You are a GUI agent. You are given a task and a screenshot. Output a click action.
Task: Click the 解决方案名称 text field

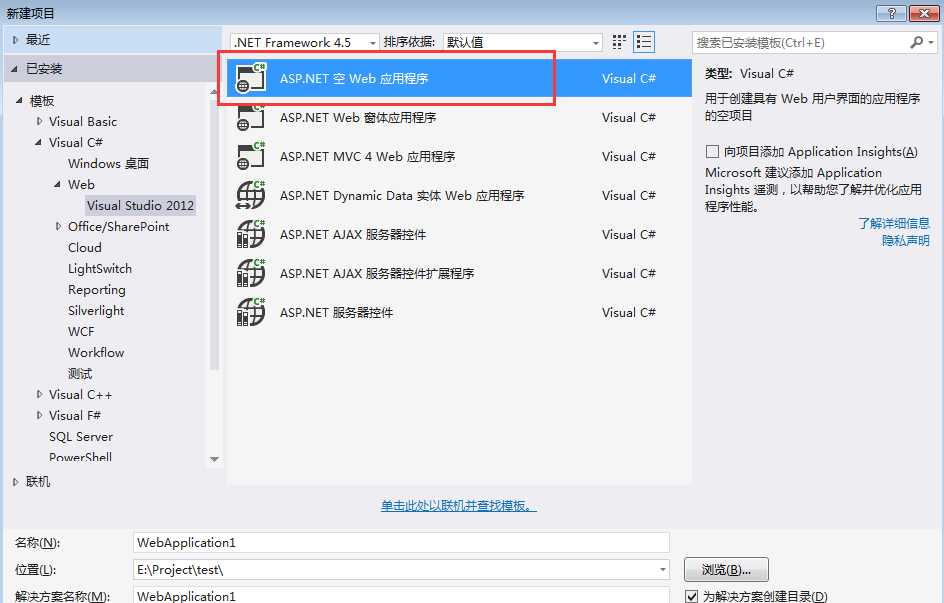click(401, 595)
